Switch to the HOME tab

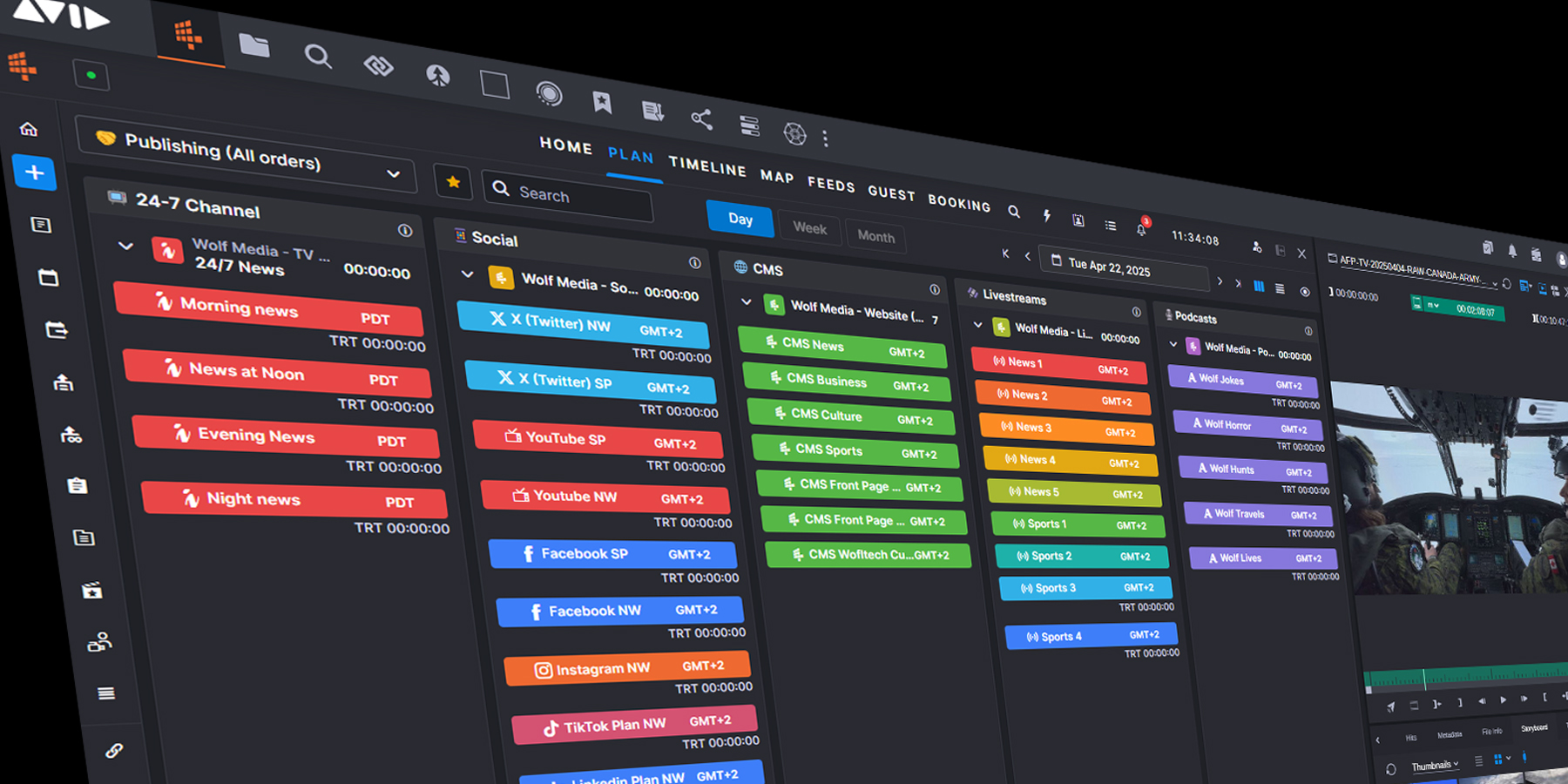click(x=565, y=145)
